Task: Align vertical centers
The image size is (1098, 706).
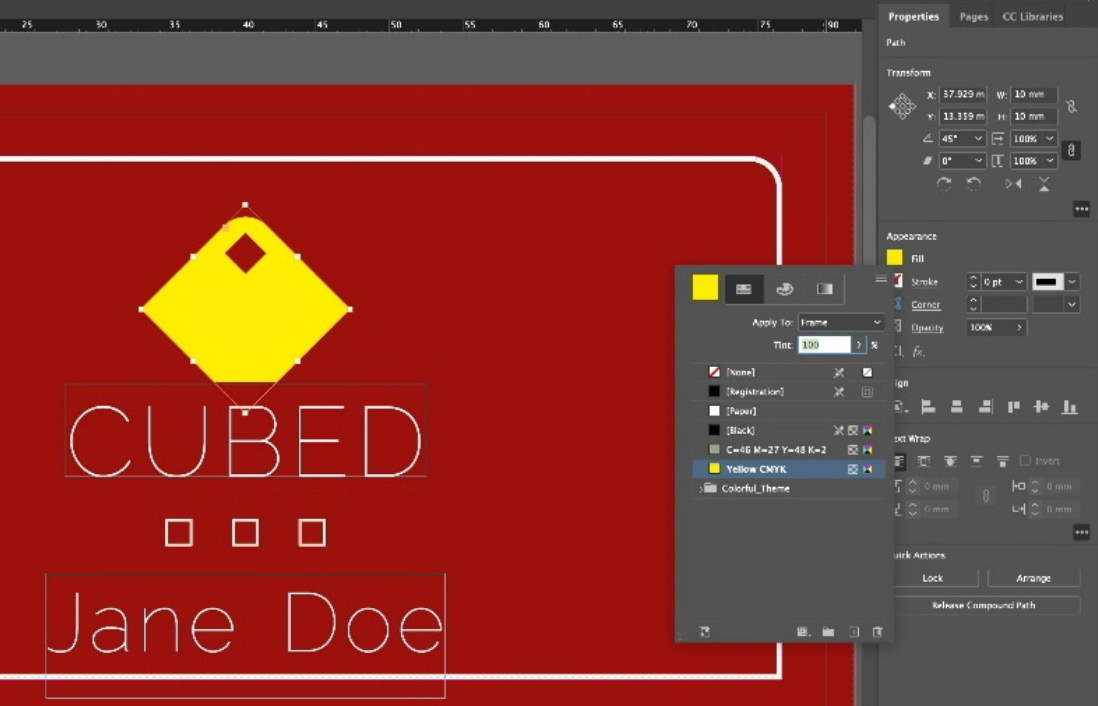Action: click(1041, 406)
